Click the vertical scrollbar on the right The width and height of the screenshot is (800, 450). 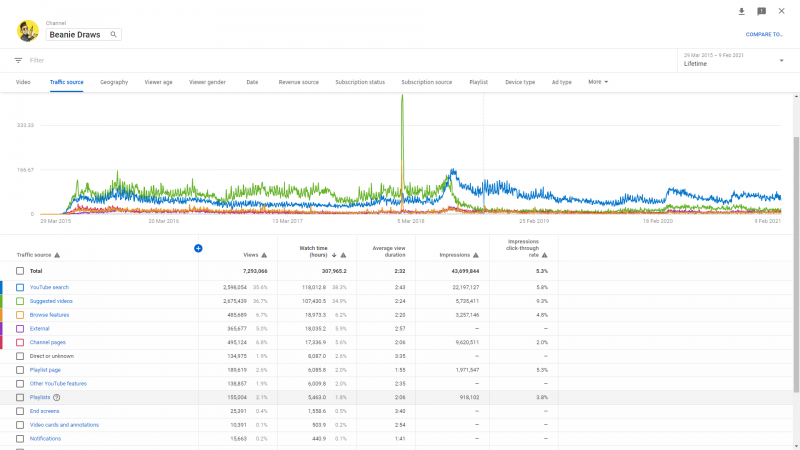point(796,250)
